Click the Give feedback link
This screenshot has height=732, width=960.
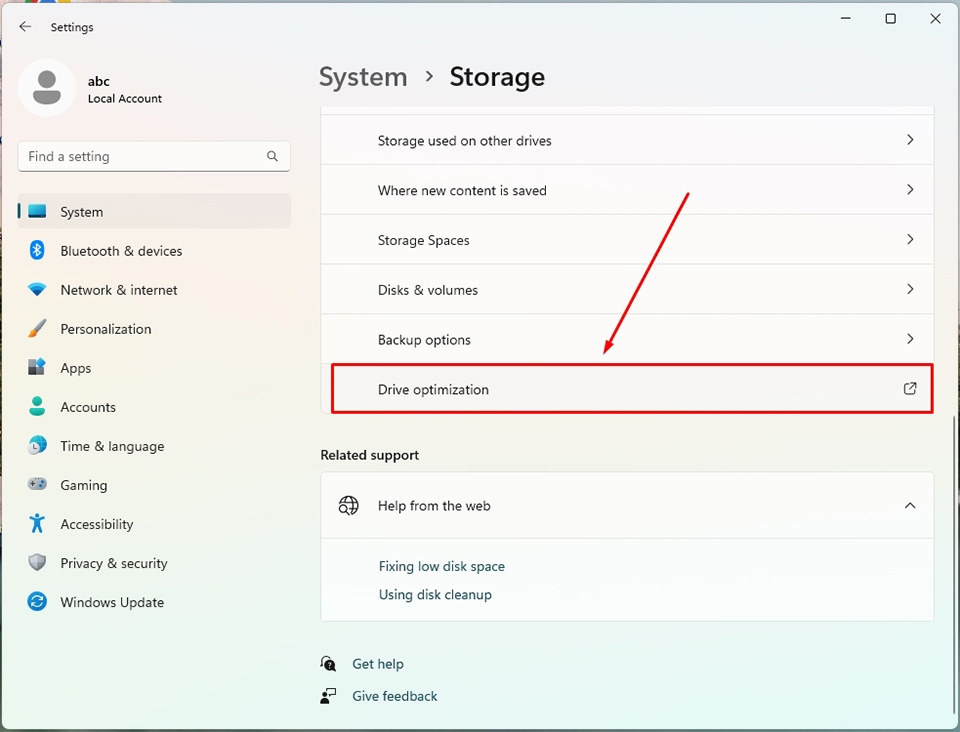coord(394,696)
